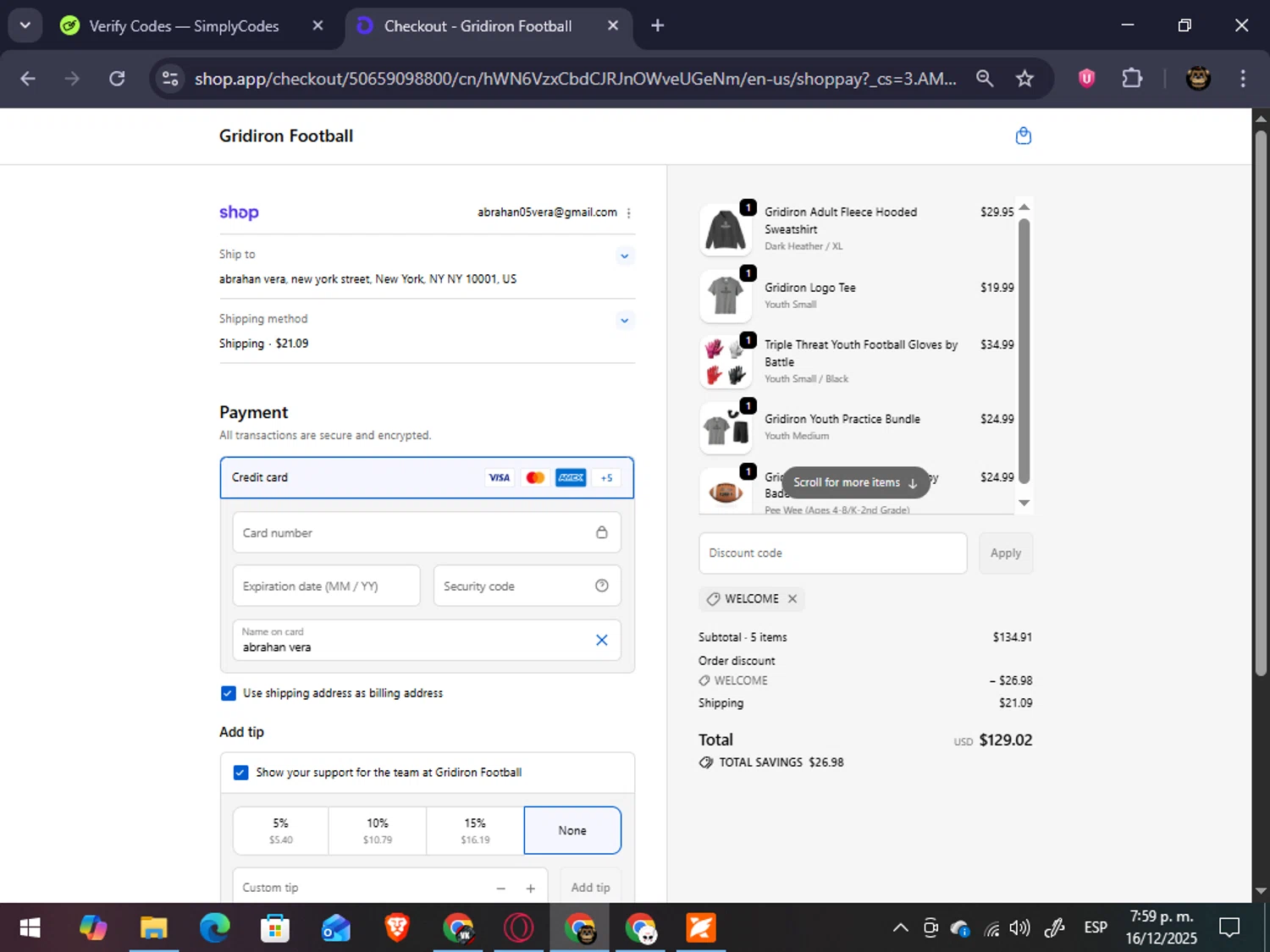Click the Gridiron Adult Fleece Hooded Sweatshirt thumbnail
This screenshot has width=1270, height=952.
coord(726,229)
